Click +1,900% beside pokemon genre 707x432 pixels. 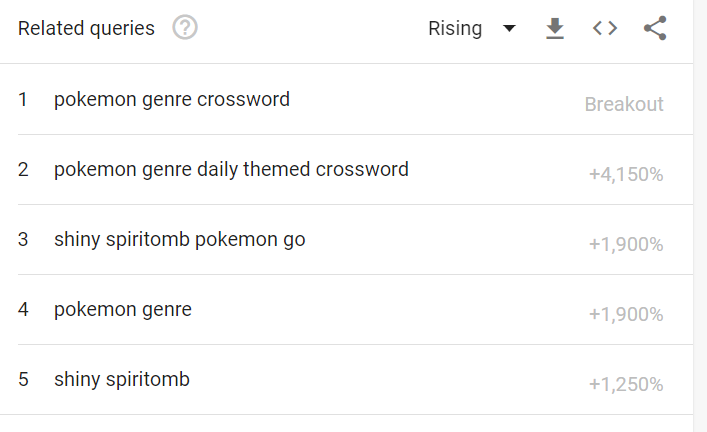click(x=626, y=314)
